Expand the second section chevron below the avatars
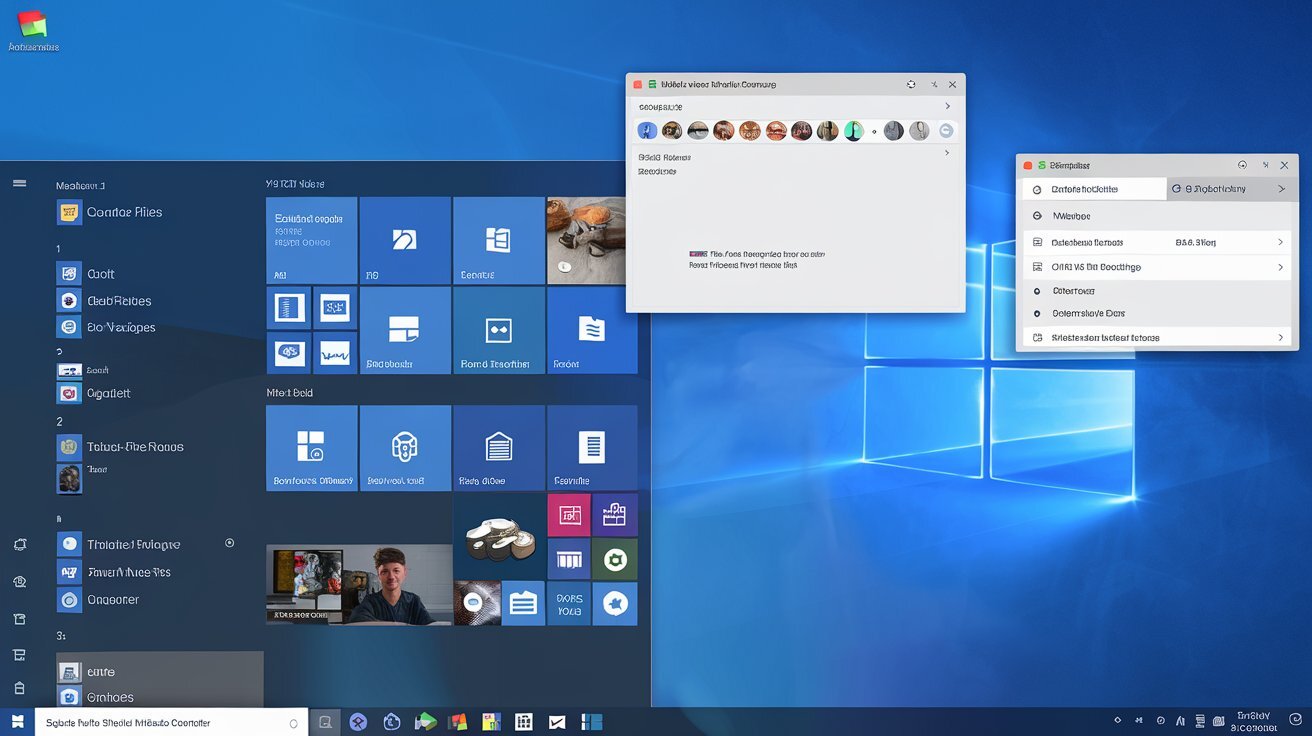The height and width of the screenshot is (736, 1312). click(x=947, y=153)
